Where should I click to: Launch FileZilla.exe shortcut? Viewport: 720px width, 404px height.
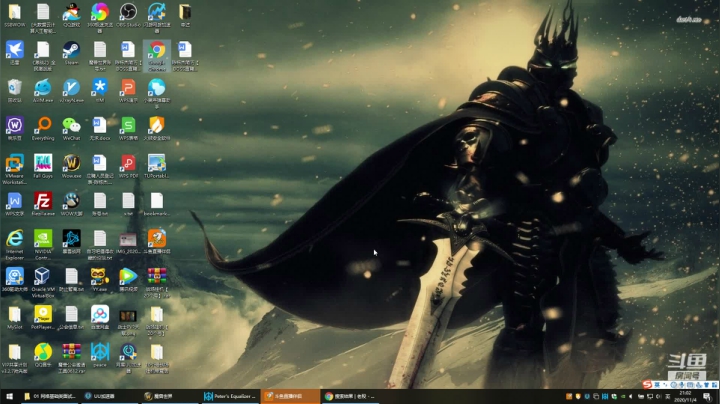pos(43,204)
